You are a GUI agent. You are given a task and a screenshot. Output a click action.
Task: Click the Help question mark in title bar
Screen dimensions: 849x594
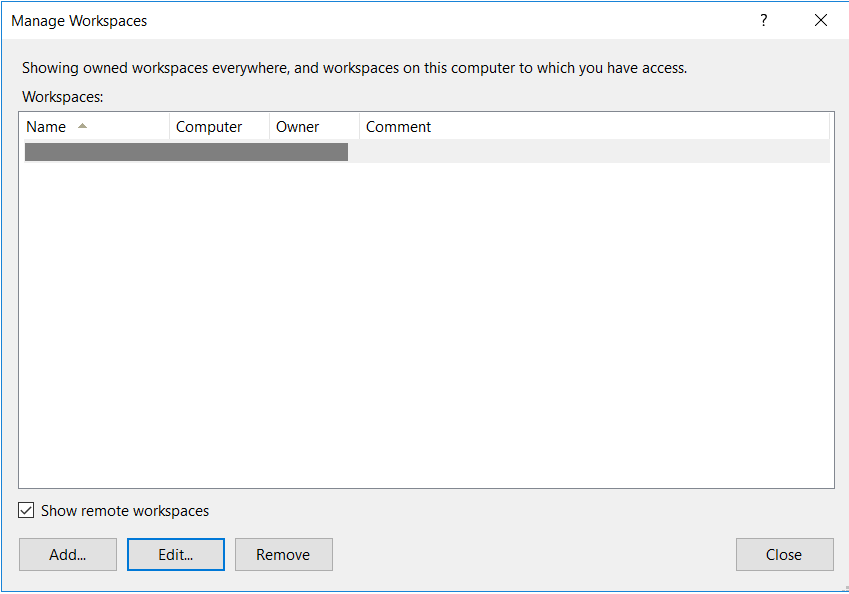(x=764, y=20)
